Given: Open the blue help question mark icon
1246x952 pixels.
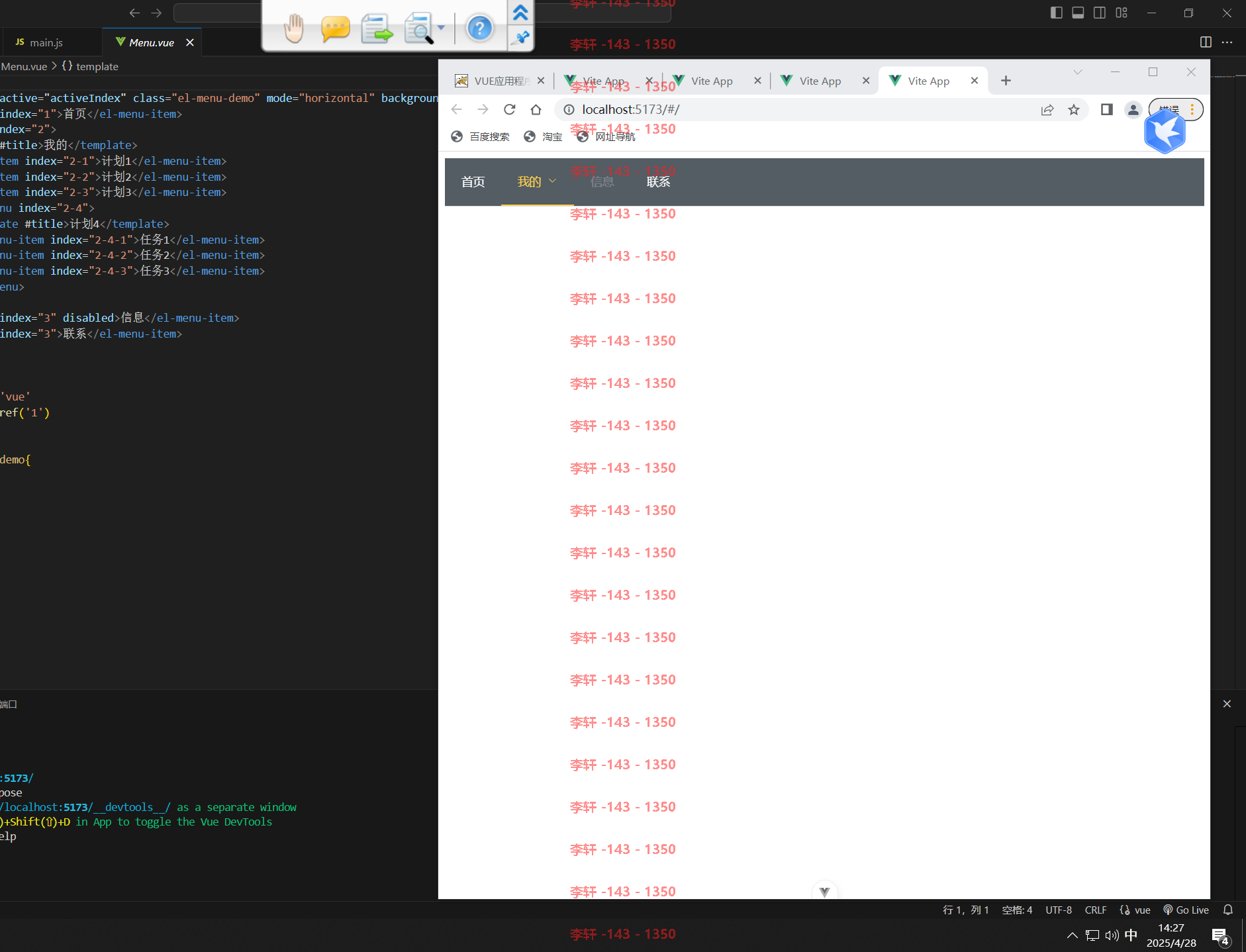Looking at the screenshot, I should tap(479, 28).
